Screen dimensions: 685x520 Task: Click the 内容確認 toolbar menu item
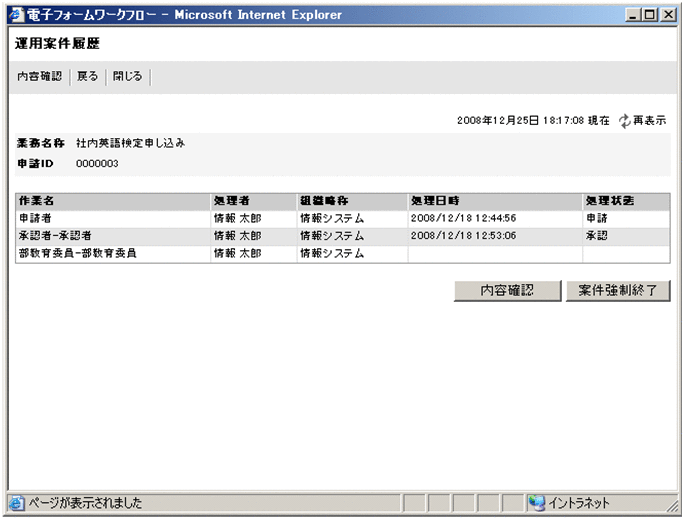pyautogui.click(x=39, y=76)
